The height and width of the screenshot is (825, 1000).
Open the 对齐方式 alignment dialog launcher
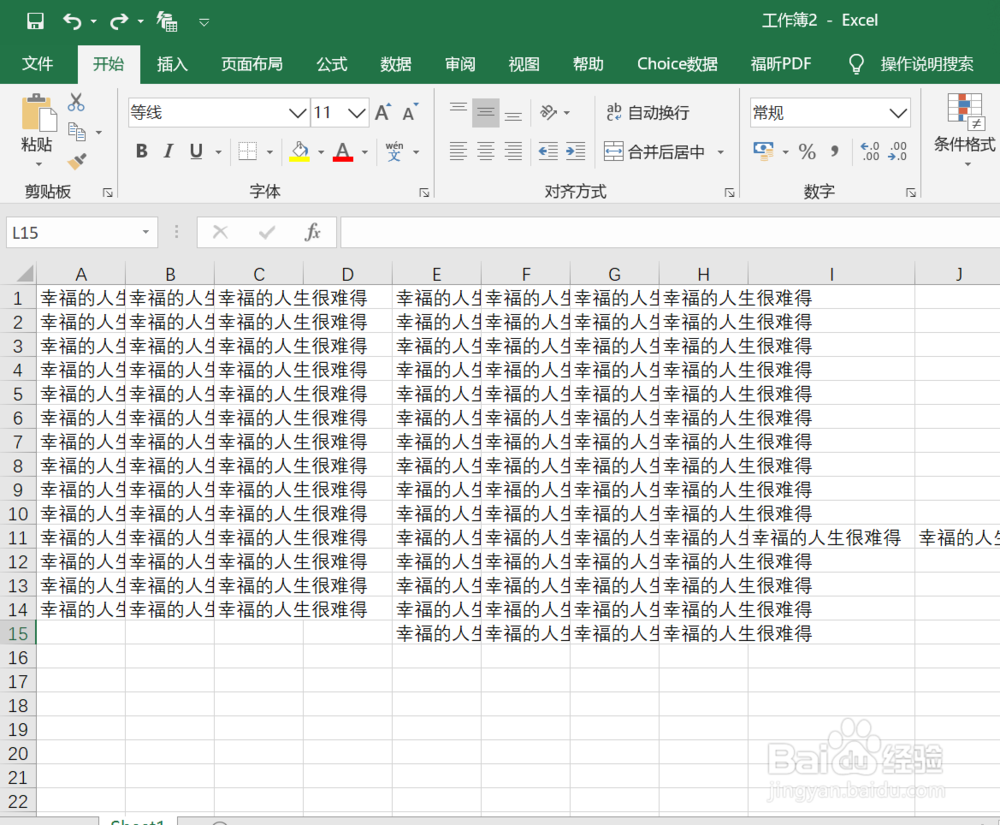(730, 193)
